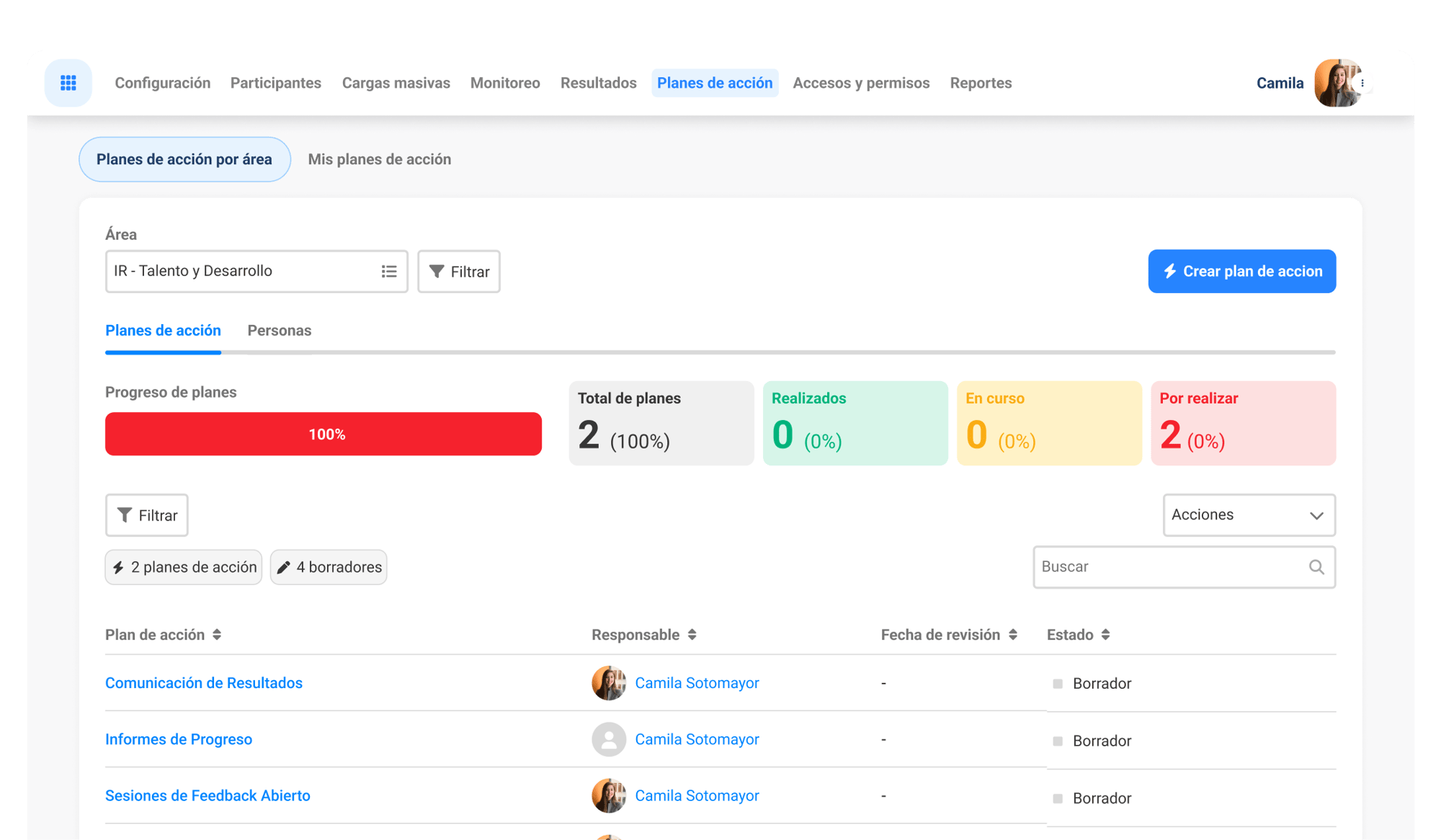Open the apps grid menu icon
Viewport: 1441px width, 840px height.
click(x=68, y=83)
